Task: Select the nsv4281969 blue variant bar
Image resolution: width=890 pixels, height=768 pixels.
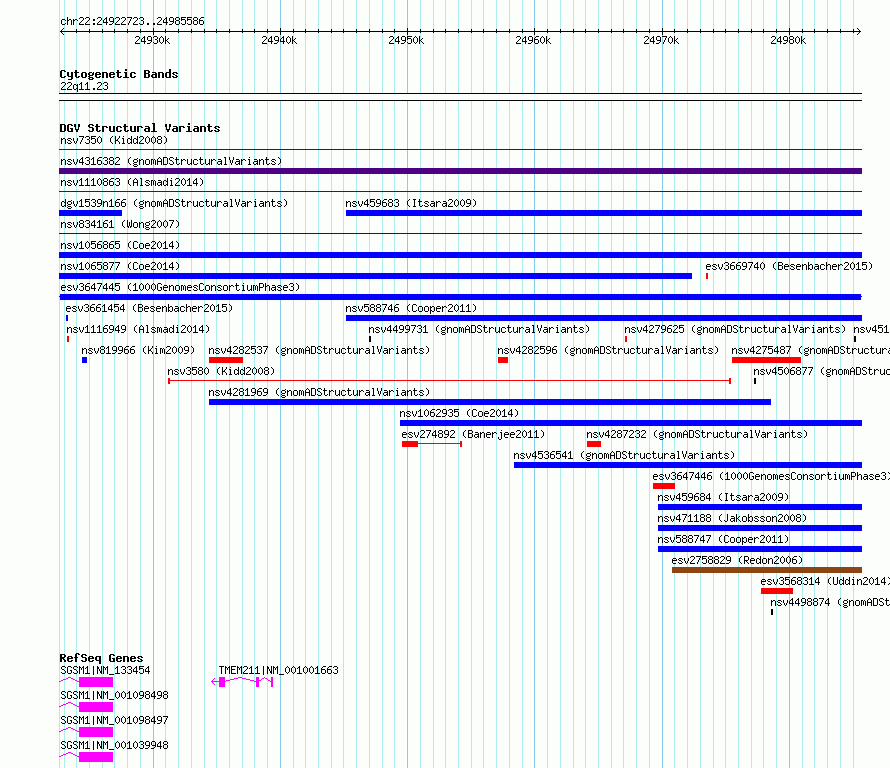Action: click(490, 402)
